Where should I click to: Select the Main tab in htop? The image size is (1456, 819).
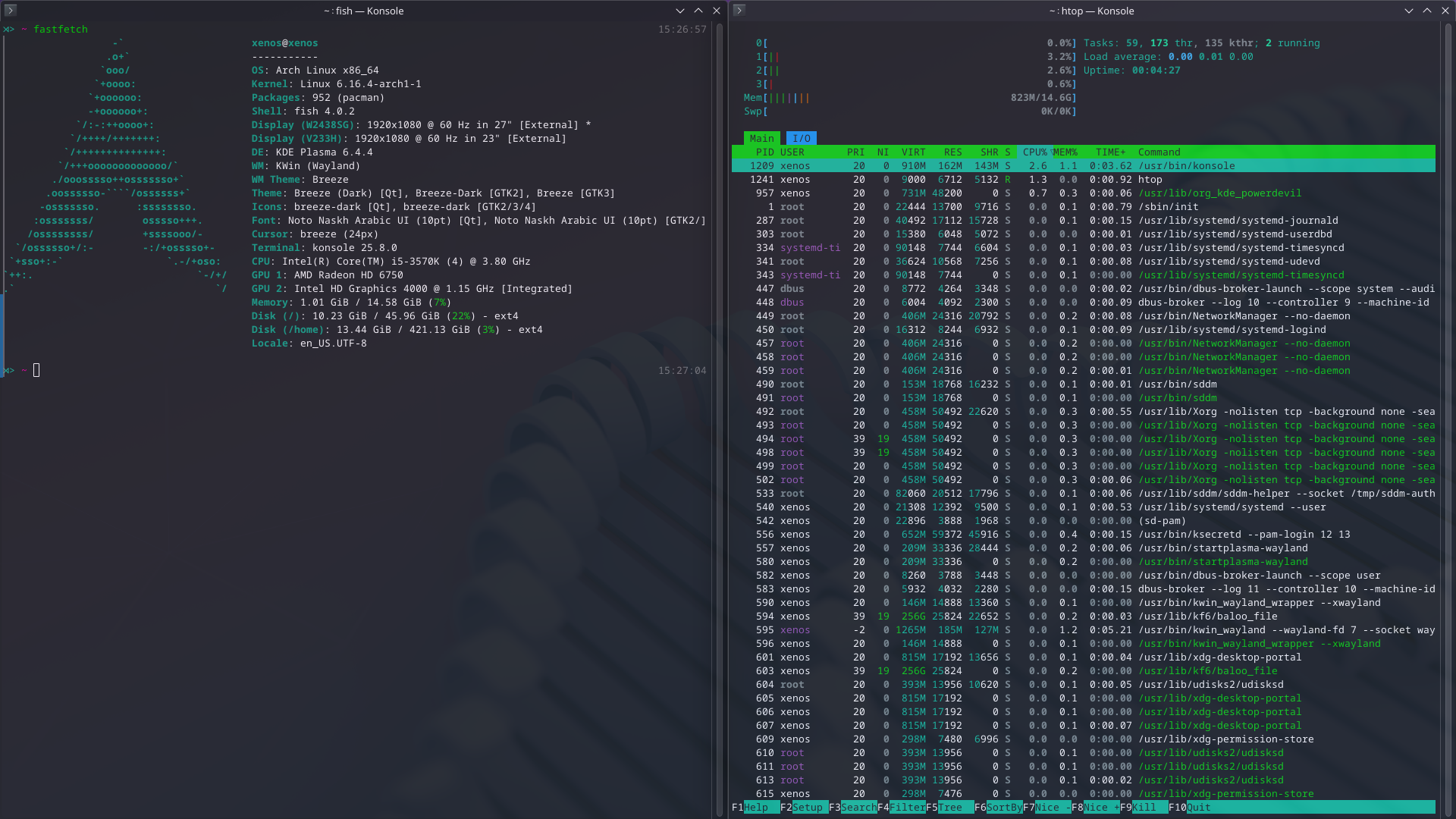(x=761, y=139)
